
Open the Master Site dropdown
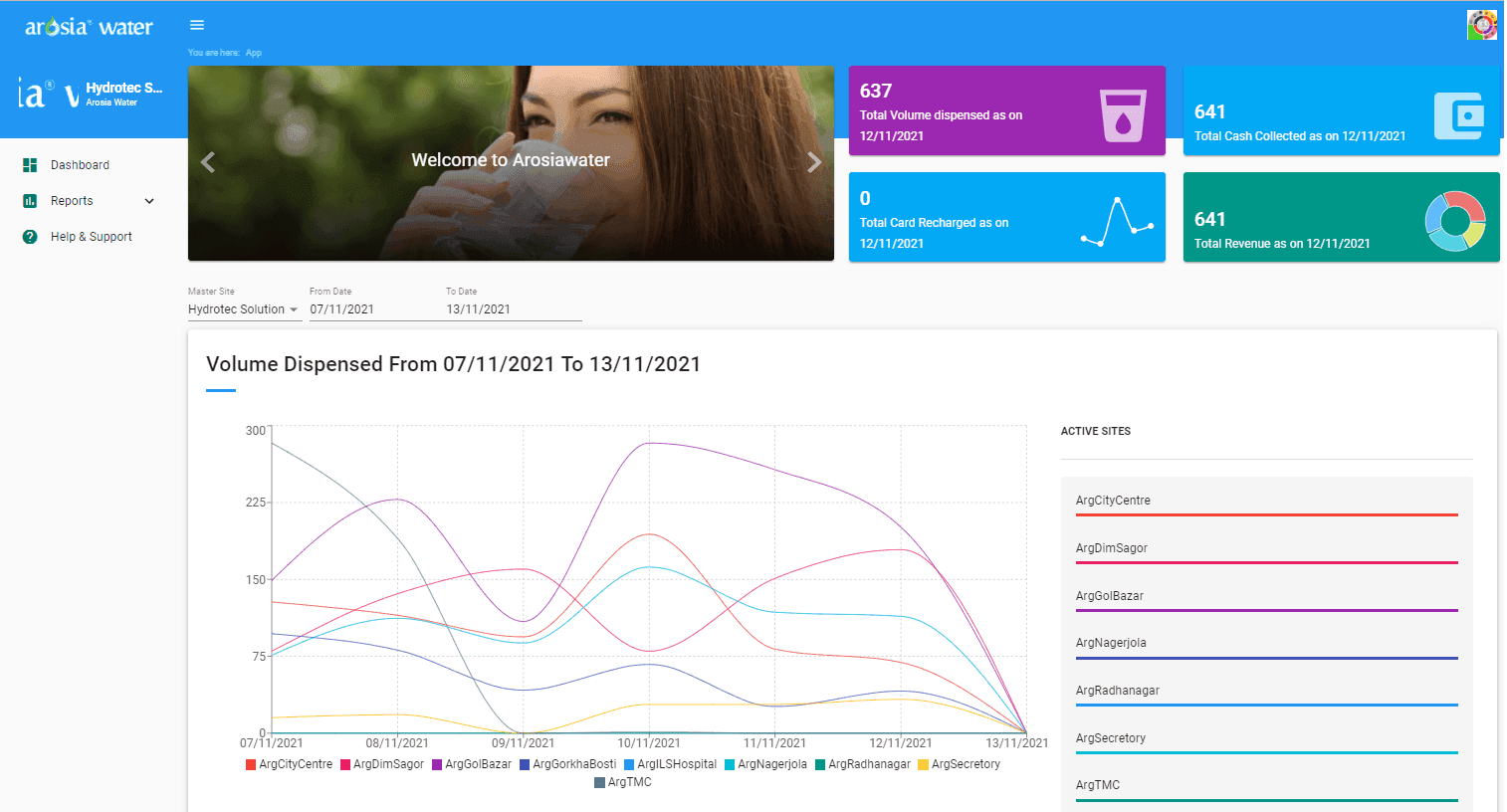[243, 309]
